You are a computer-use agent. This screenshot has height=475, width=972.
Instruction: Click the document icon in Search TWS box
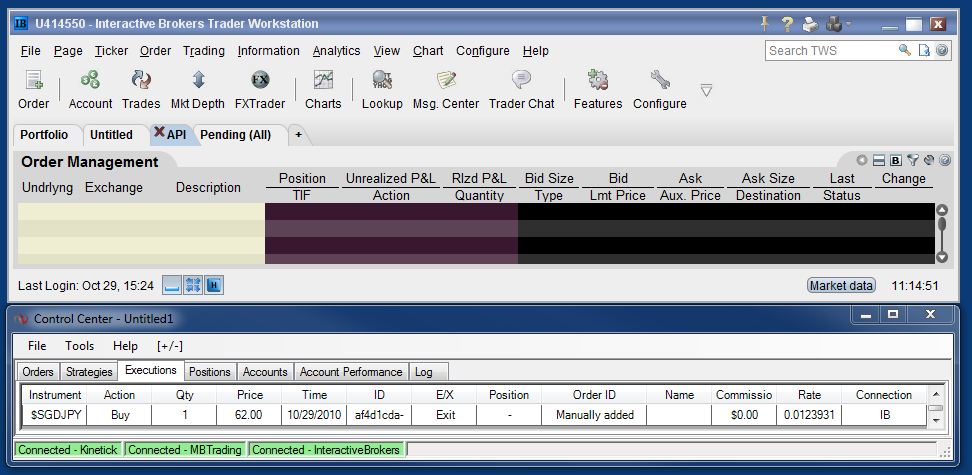tap(924, 50)
